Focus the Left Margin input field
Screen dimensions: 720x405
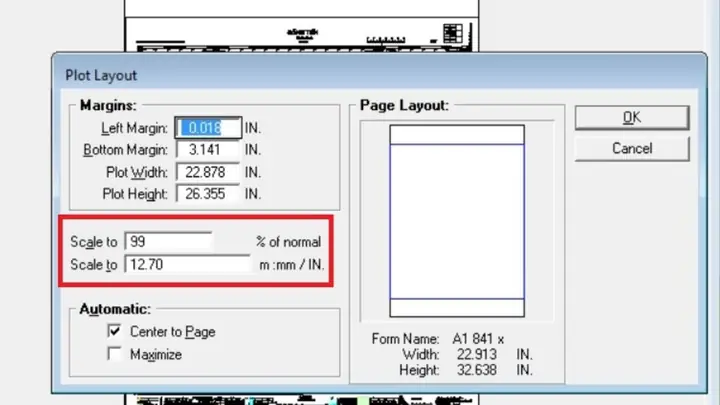[x=208, y=128]
